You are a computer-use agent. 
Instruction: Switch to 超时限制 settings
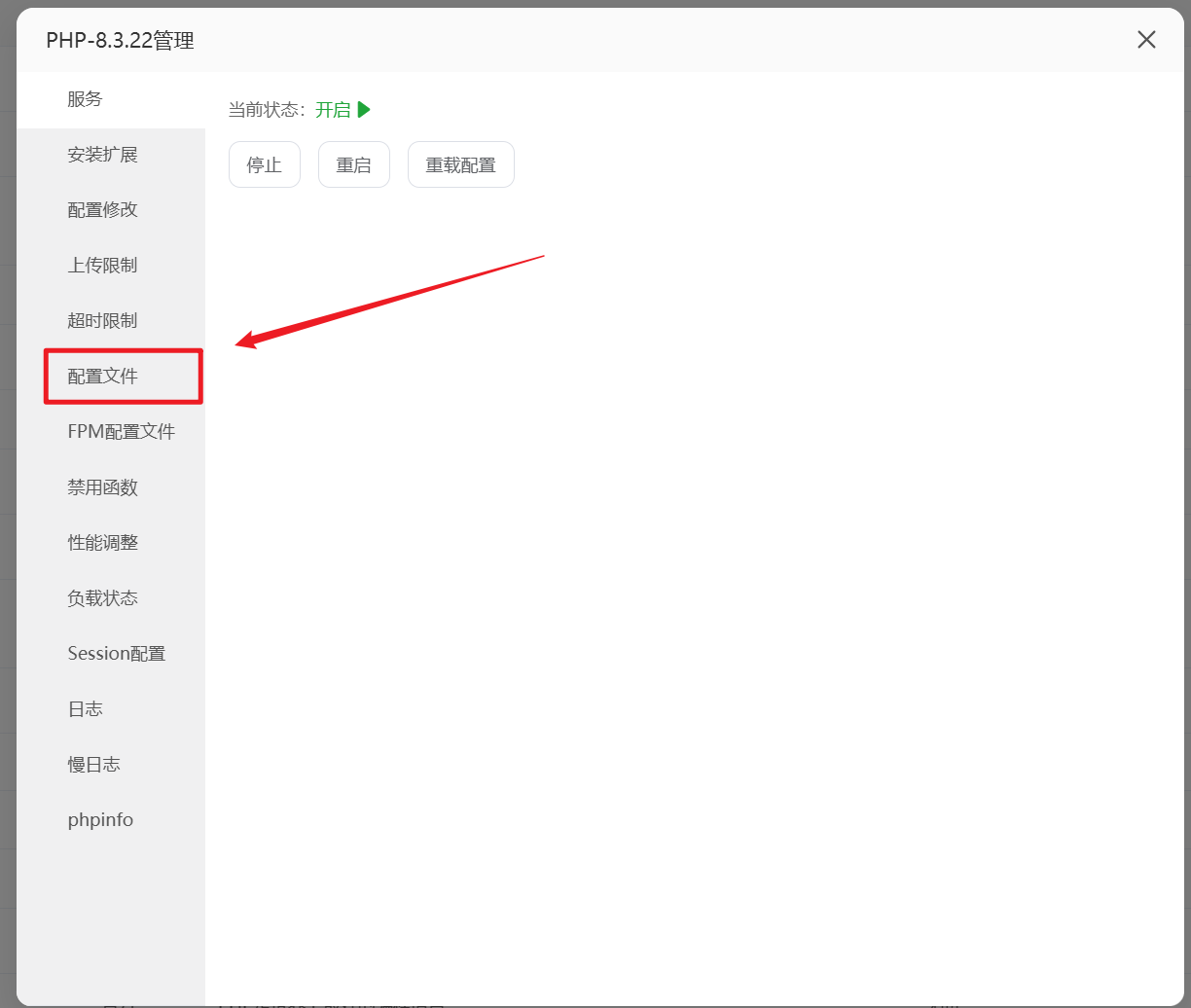pos(103,321)
